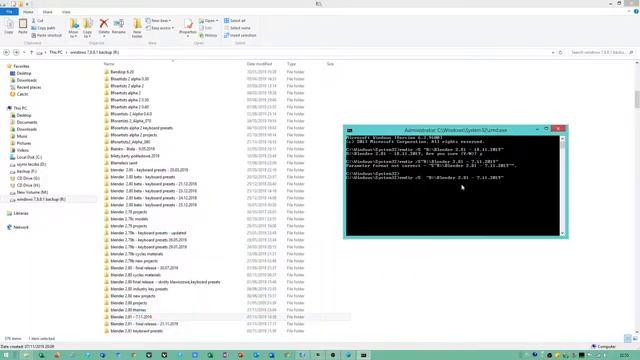Click Copy path in the ribbon

[43, 28]
